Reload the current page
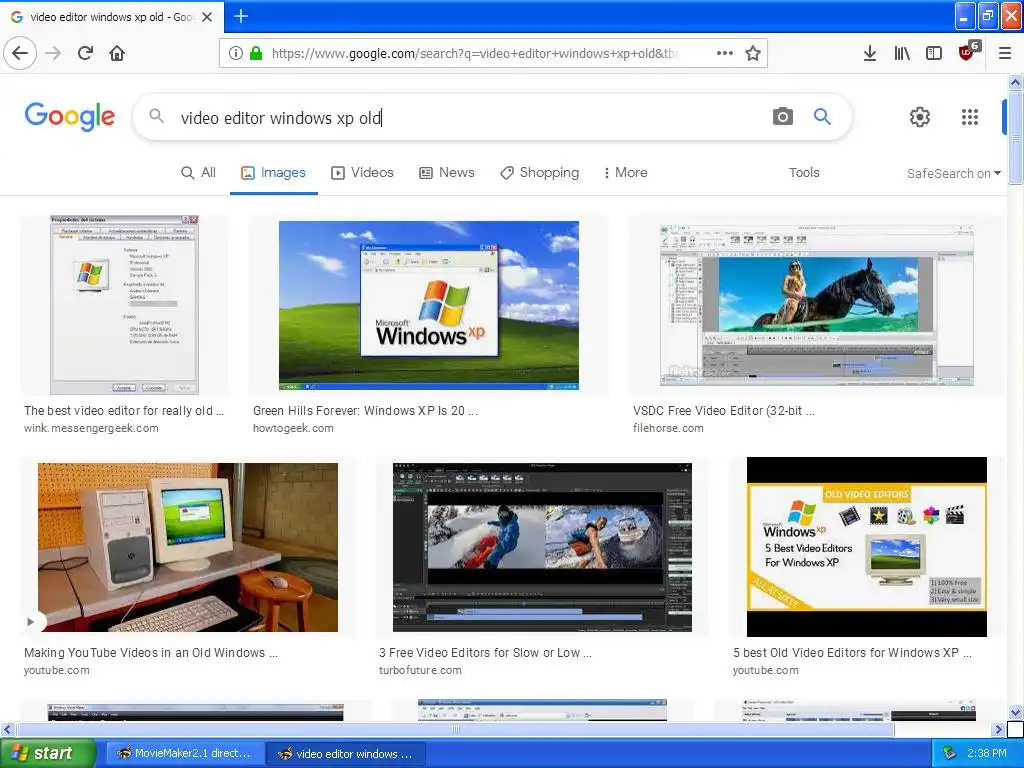This screenshot has width=1024, height=768. pos(85,54)
